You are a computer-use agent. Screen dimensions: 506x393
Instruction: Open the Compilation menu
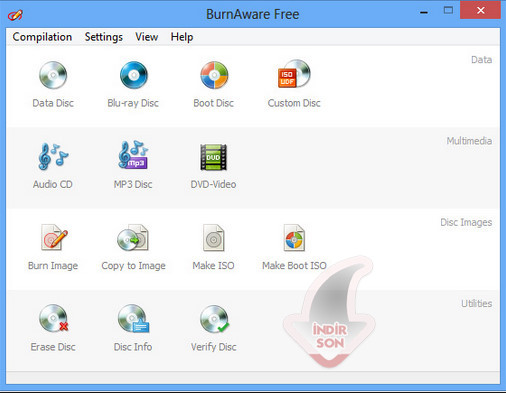[42, 37]
